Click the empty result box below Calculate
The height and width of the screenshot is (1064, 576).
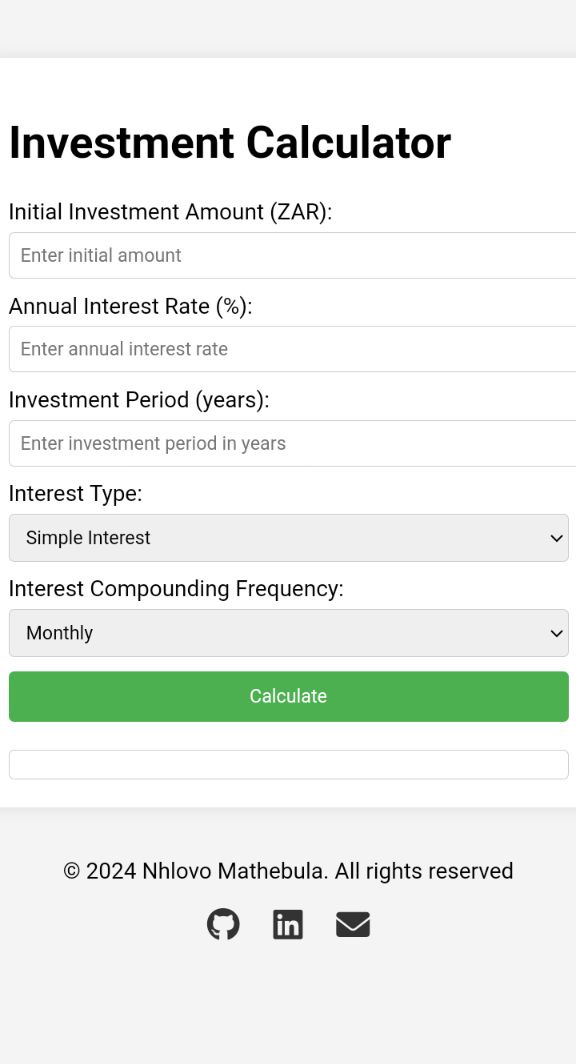click(x=288, y=764)
